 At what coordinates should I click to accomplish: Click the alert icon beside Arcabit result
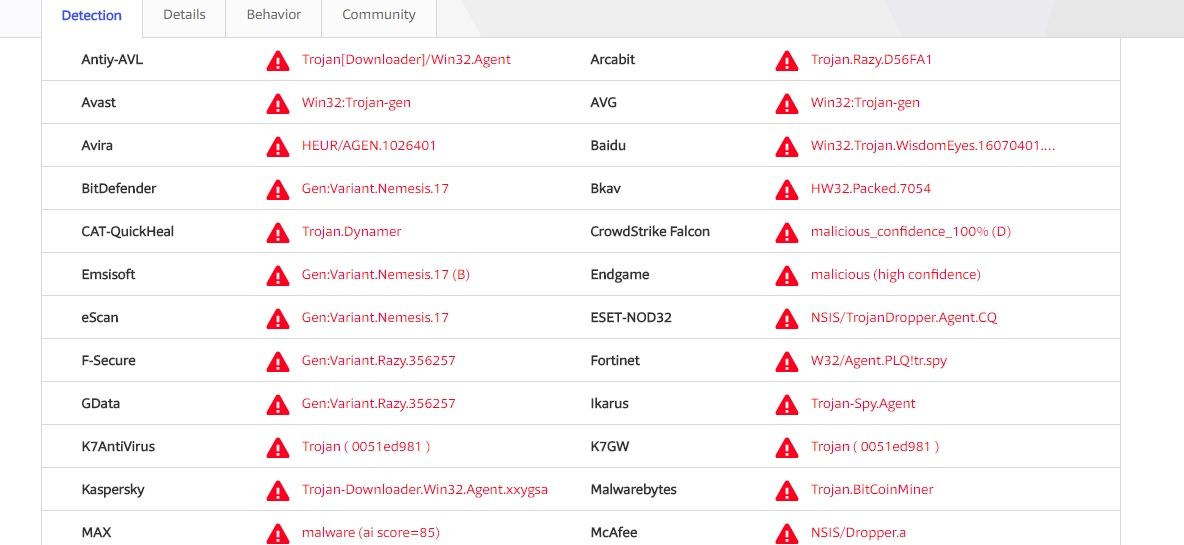[787, 61]
